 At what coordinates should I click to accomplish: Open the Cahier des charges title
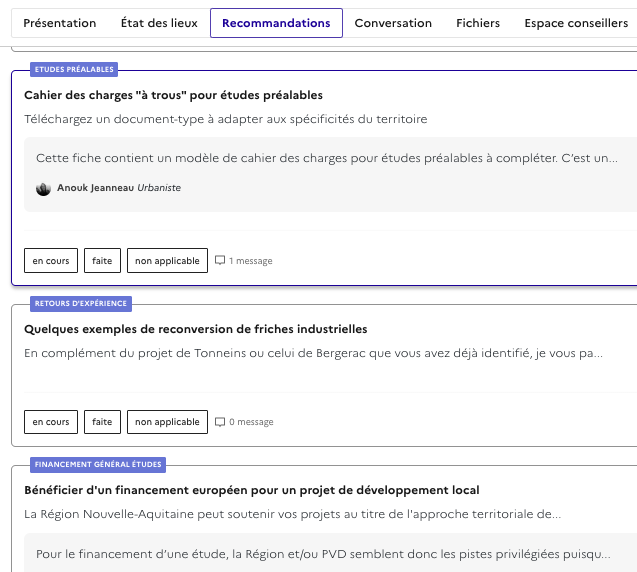173,95
